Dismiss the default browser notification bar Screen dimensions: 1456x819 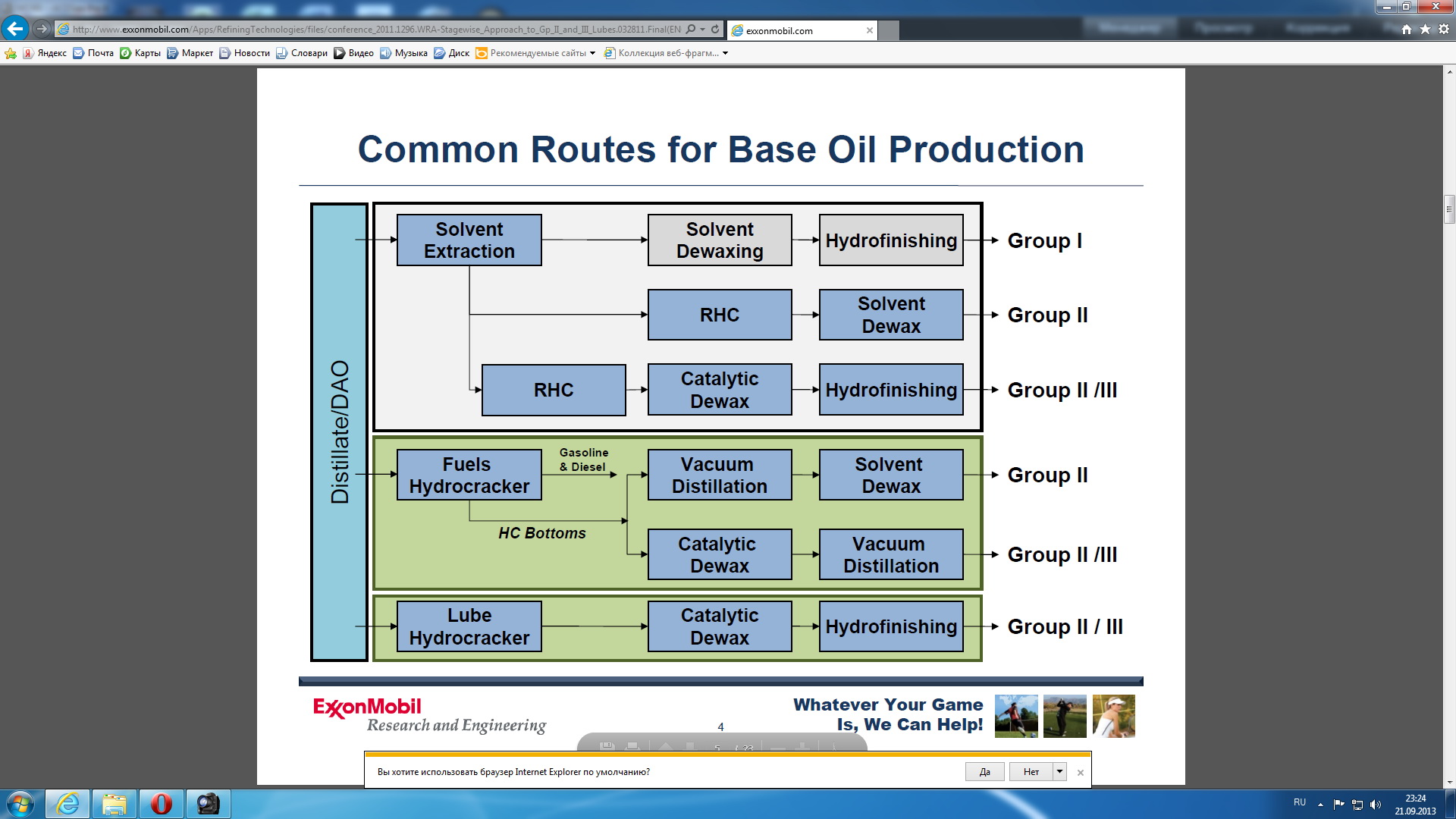(x=1081, y=773)
